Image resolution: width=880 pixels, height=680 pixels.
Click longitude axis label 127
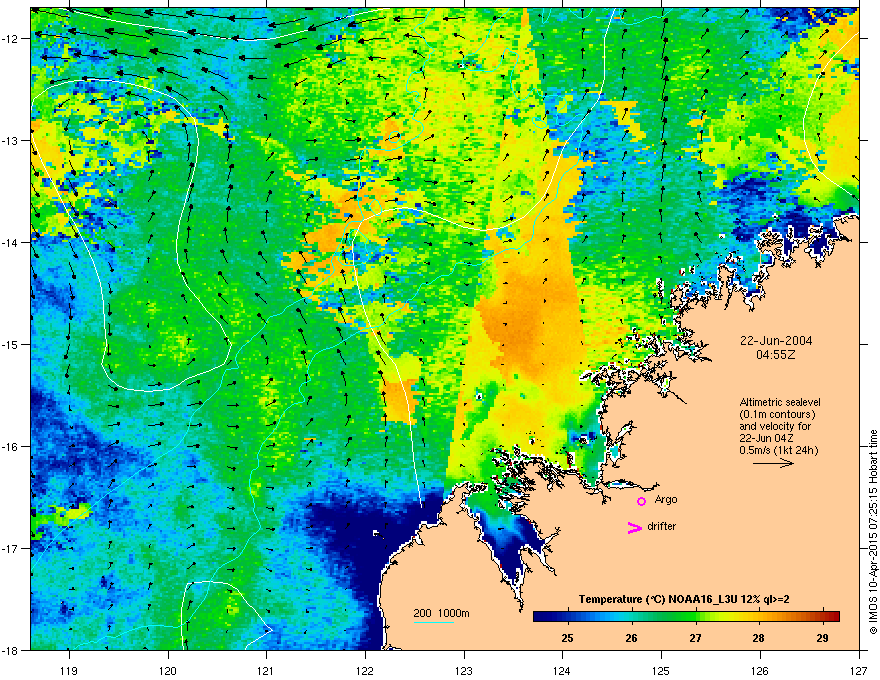pos(859,670)
